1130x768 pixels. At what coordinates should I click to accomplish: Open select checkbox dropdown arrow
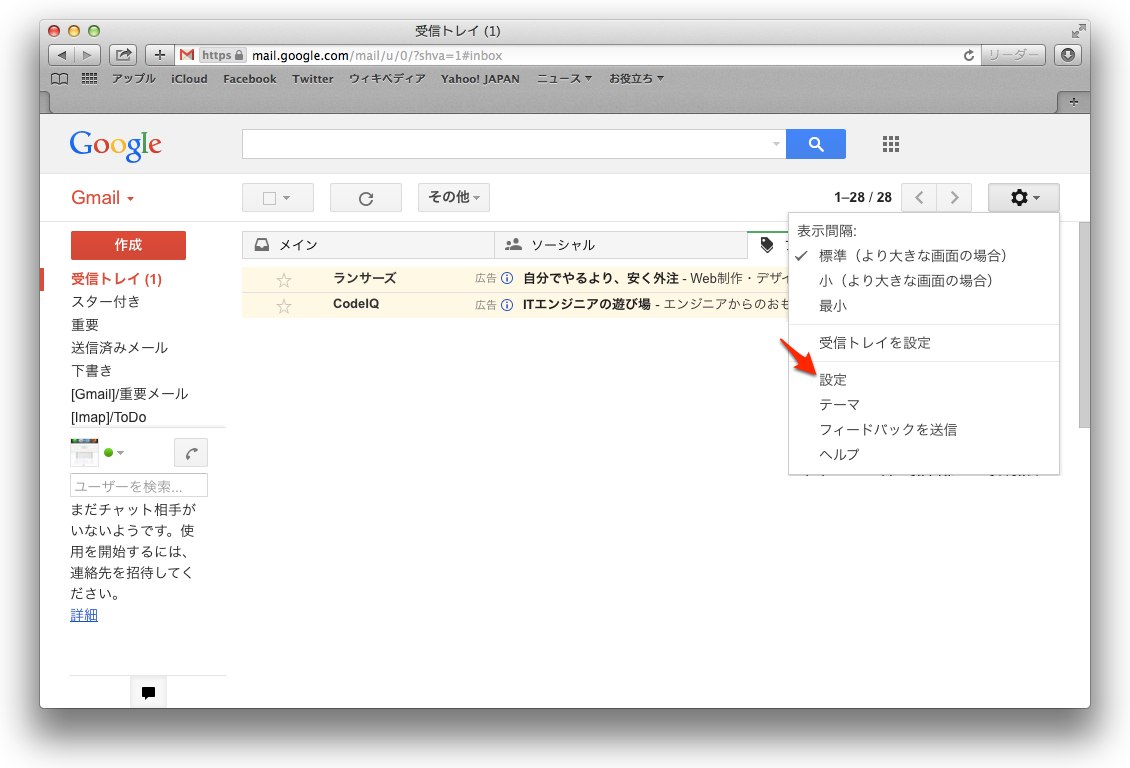287,198
